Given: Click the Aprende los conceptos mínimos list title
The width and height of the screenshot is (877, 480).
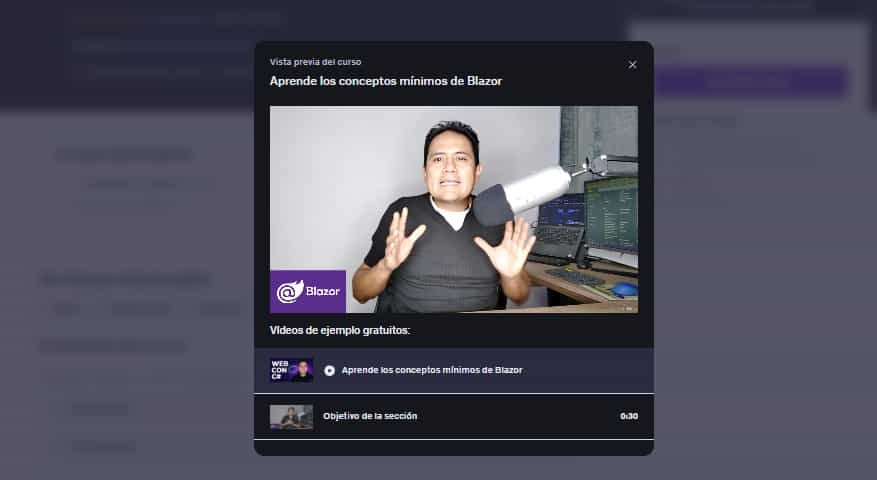Looking at the screenshot, I should click(x=432, y=370).
